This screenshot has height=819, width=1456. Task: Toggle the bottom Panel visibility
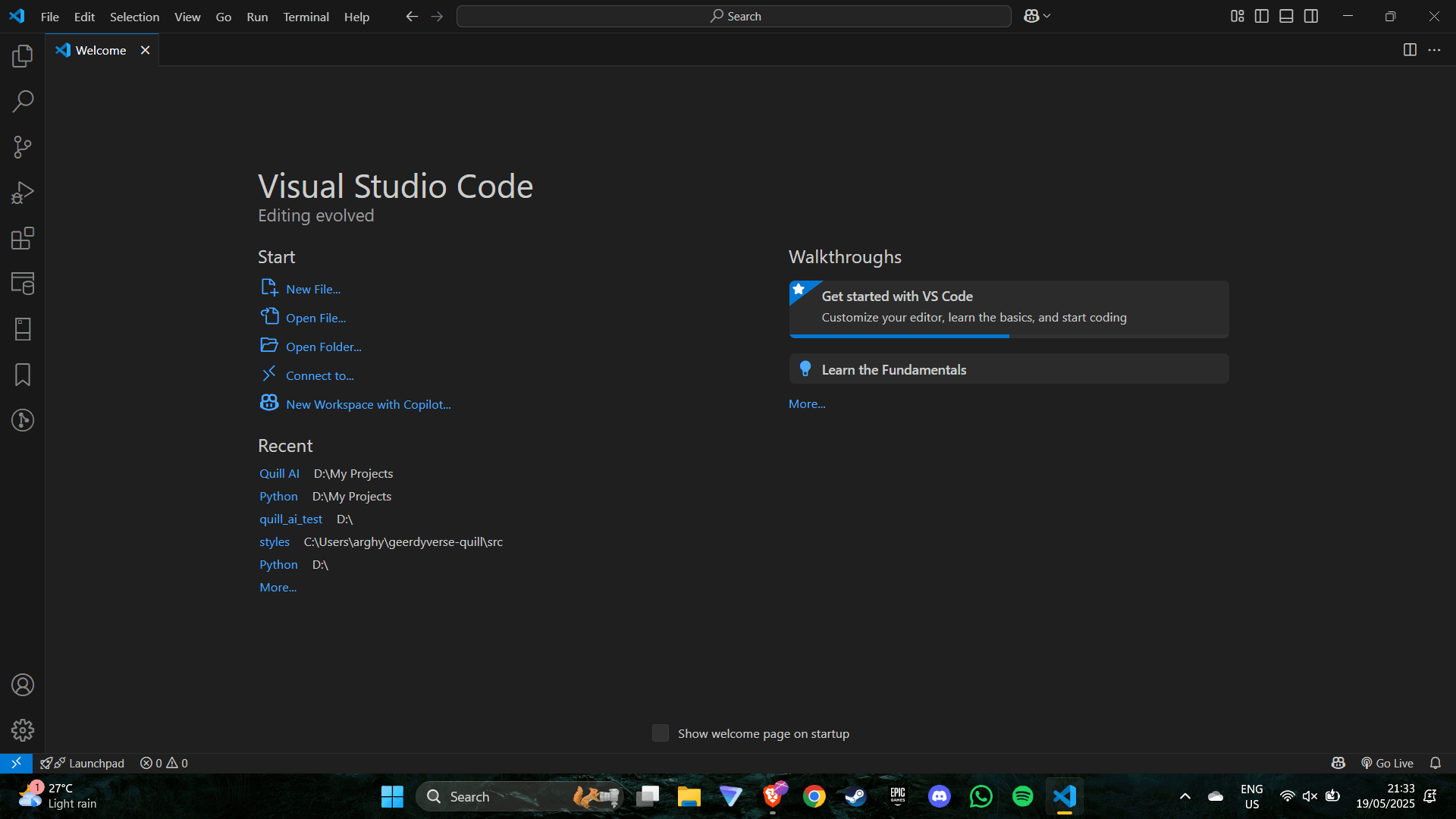tap(1286, 16)
